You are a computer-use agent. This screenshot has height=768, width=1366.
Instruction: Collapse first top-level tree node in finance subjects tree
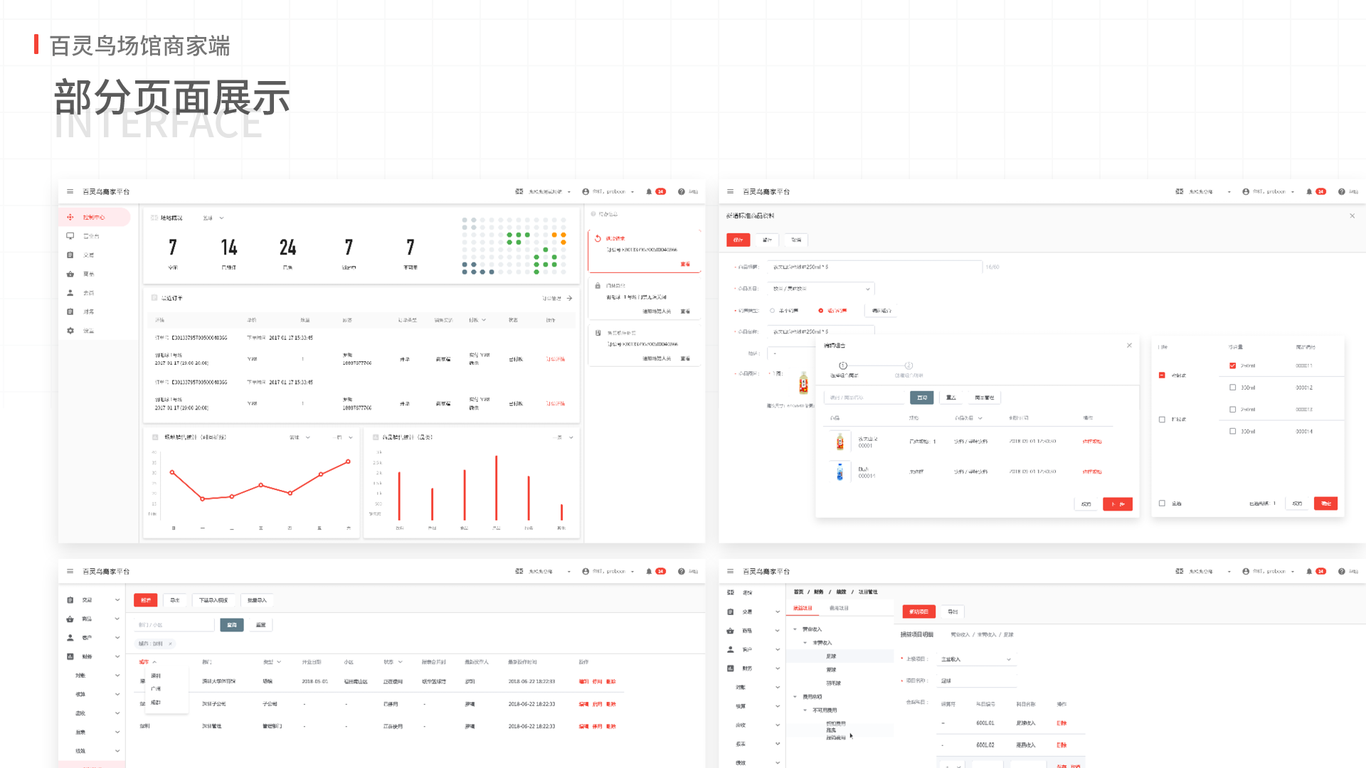[795, 630]
